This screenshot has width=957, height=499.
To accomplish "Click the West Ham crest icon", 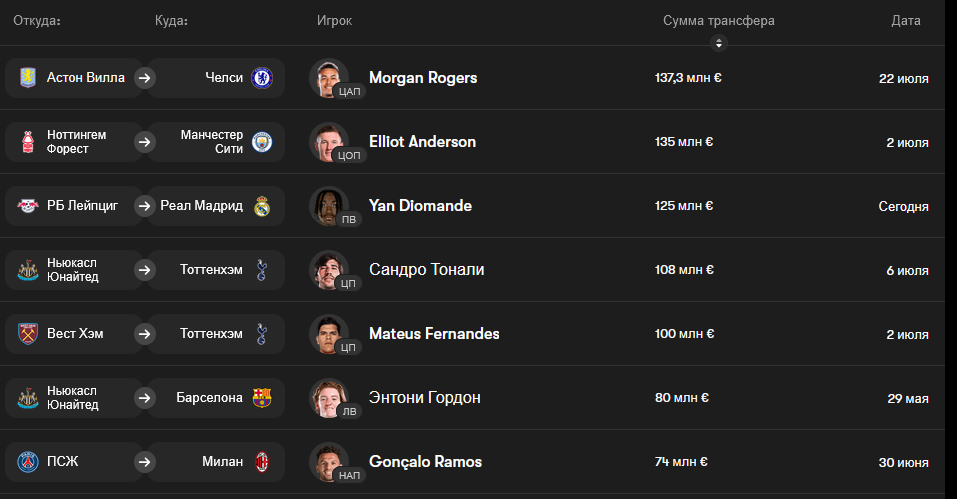I will [x=28, y=334].
